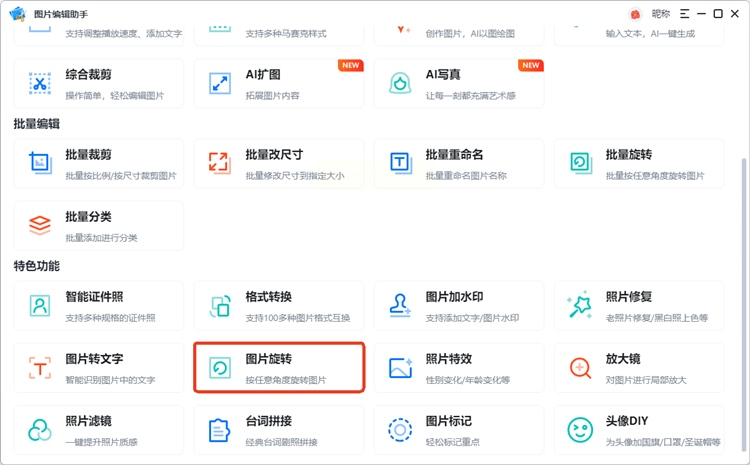Click the AI写真 portrait icon
Image resolution: width=750 pixels, height=465 pixels.
[400, 84]
